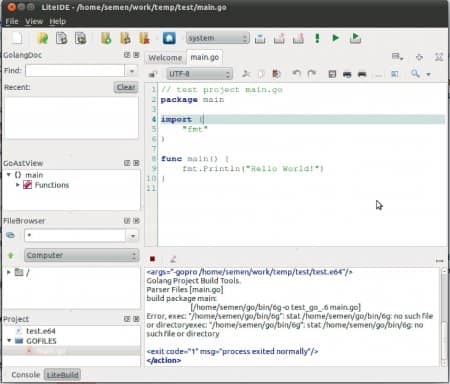The height and width of the screenshot is (384, 450).
Task: Click the print preview icon in editor toolbar
Action: pos(332,74)
